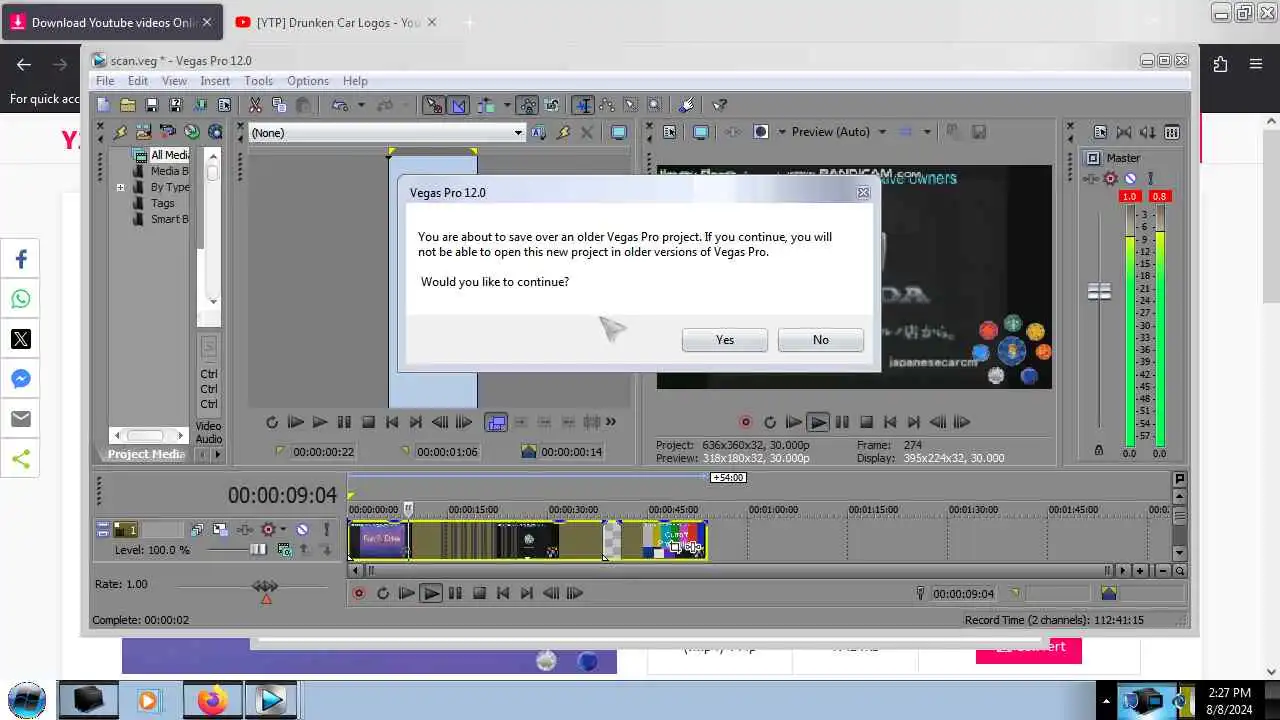Open the Auto Ripple mode dropdown arrow
1280x720 pixels.
click(507, 105)
